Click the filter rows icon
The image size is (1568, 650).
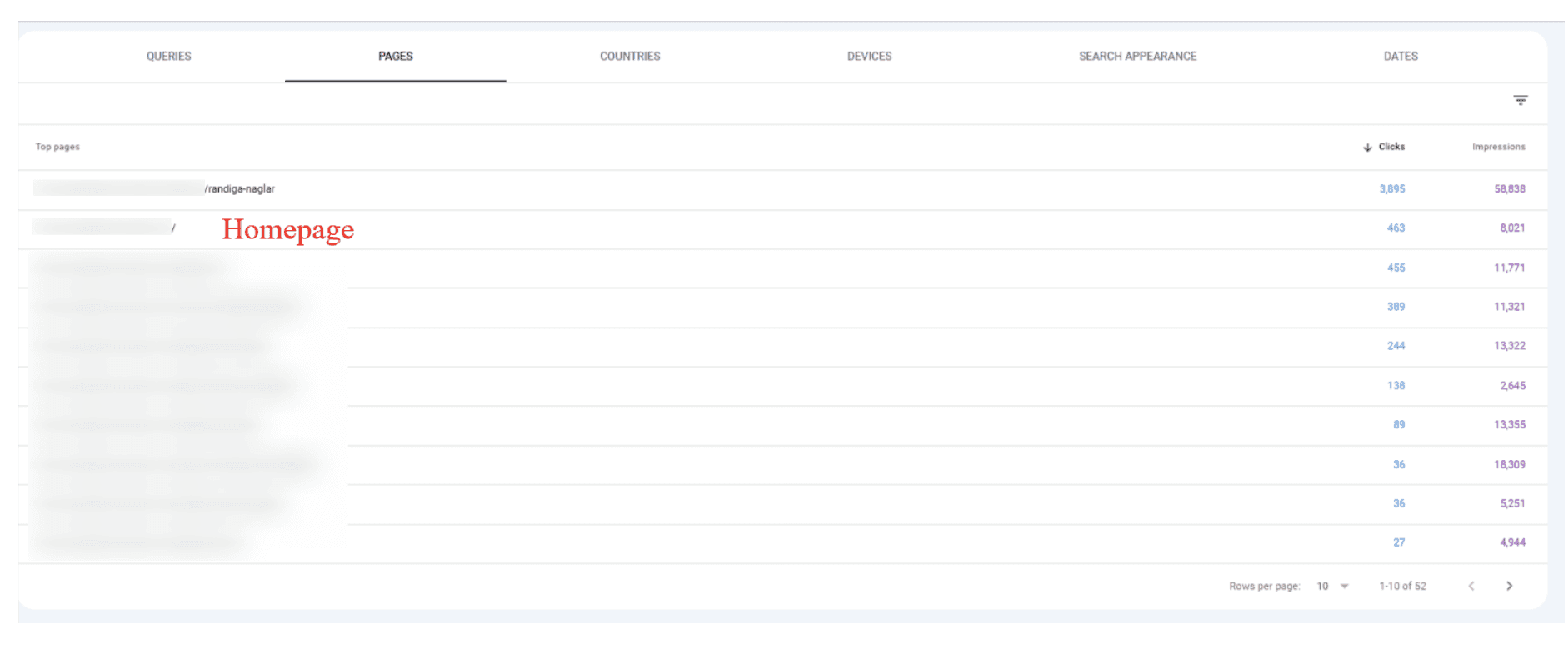(x=1520, y=100)
